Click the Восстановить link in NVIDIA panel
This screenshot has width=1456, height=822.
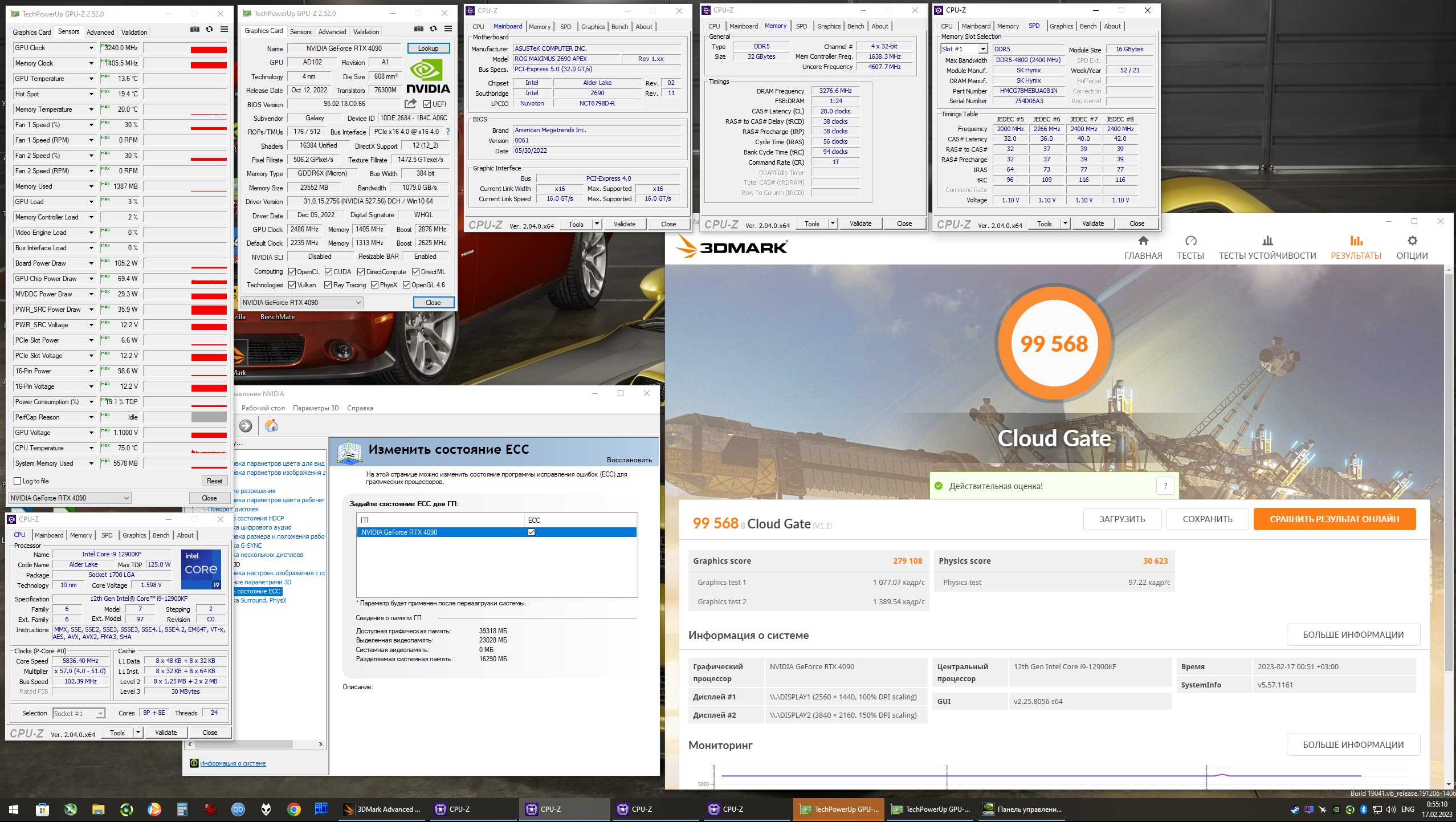(629, 459)
